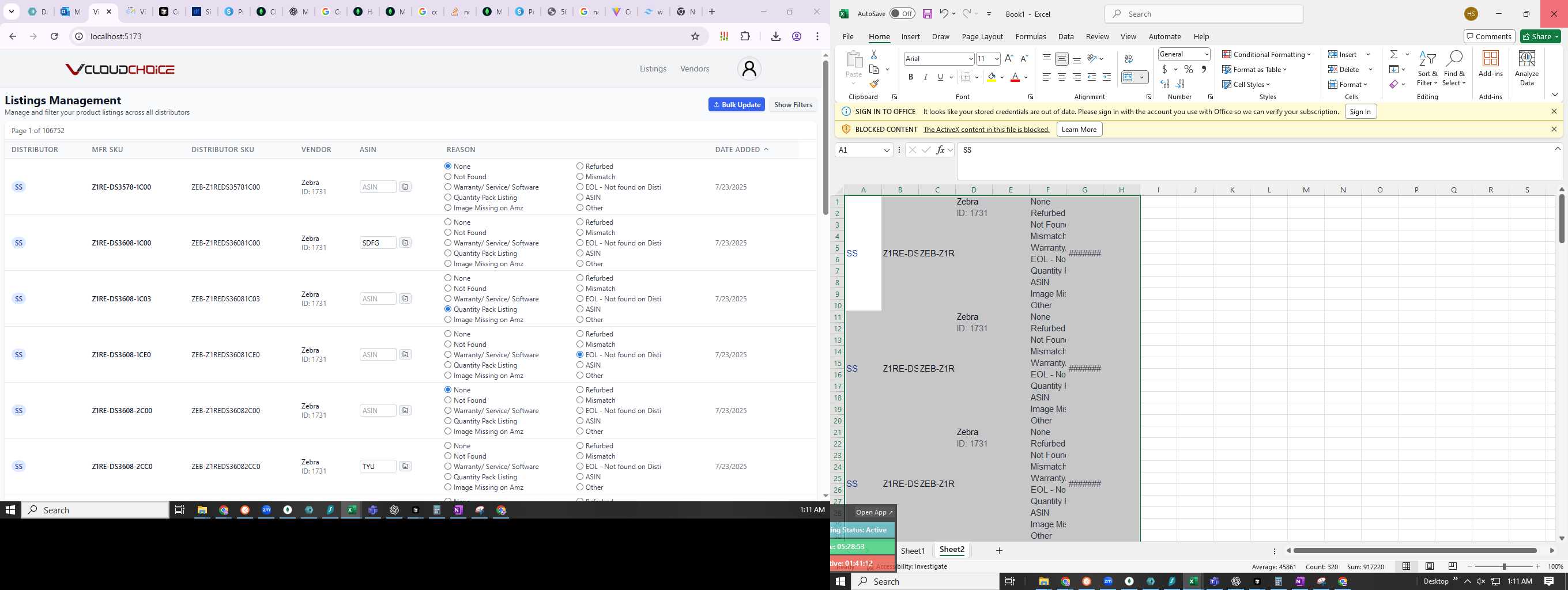Toggle the AutoSave switch in Excel
Viewport: 1568px width, 590px height.
click(902, 13)
